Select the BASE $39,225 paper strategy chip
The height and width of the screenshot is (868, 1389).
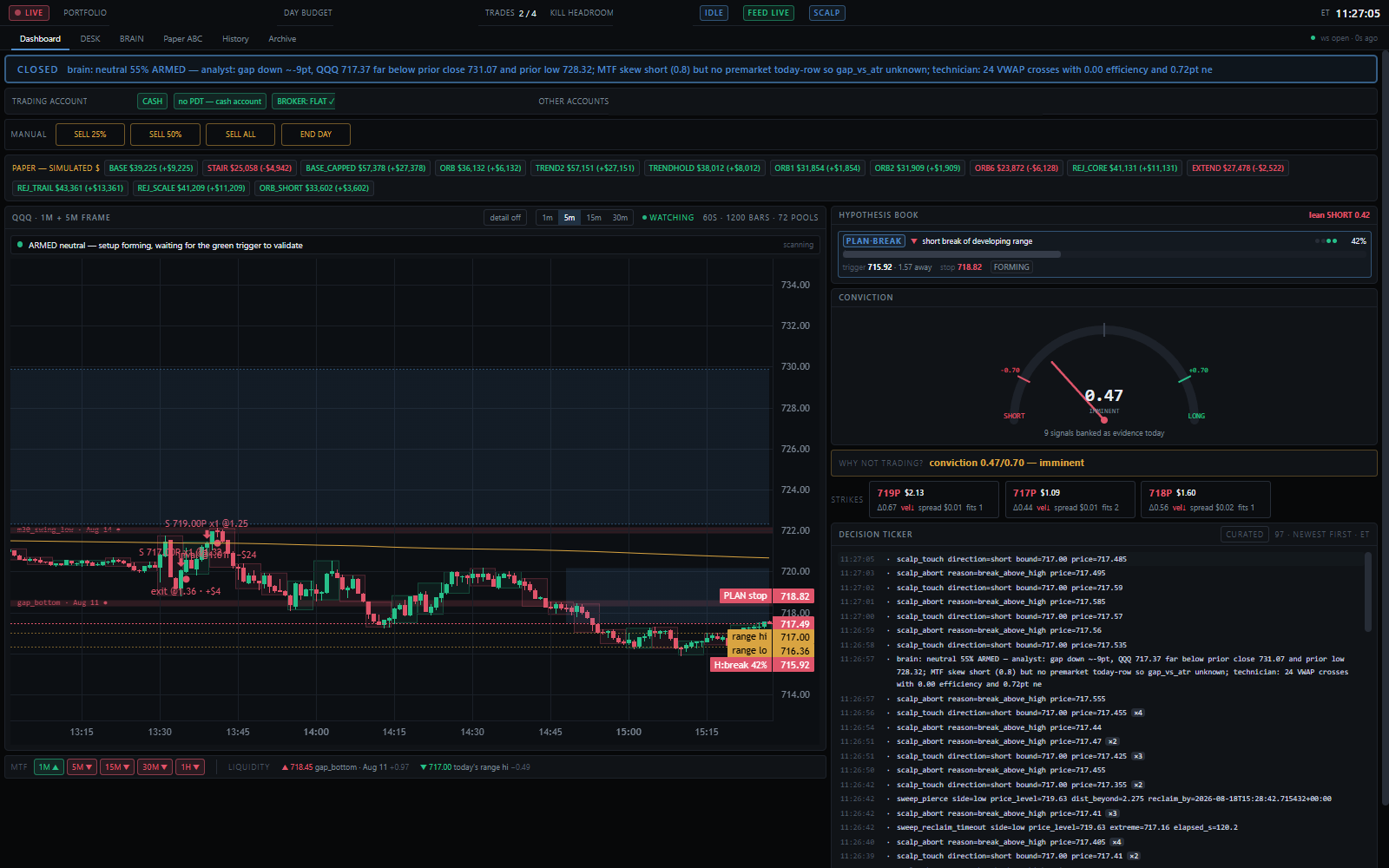click(151, 168)
